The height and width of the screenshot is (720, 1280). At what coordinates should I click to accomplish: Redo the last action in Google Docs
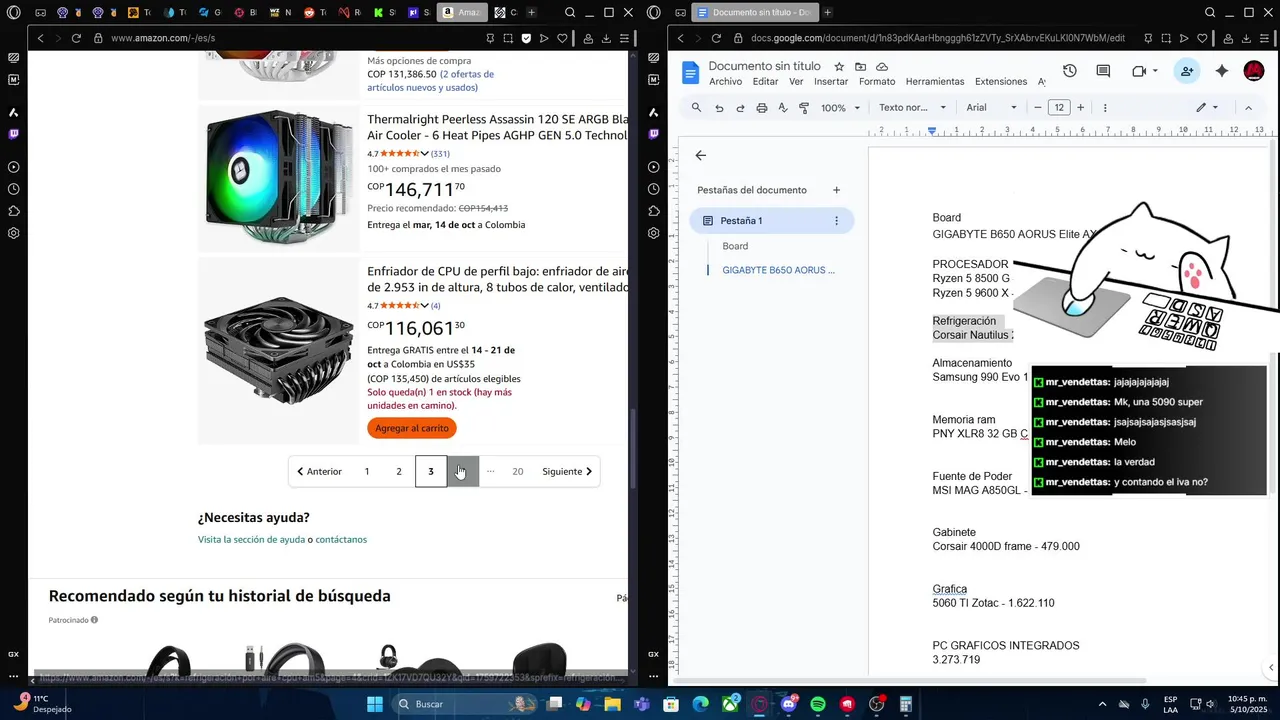click(x=740, y=108)
